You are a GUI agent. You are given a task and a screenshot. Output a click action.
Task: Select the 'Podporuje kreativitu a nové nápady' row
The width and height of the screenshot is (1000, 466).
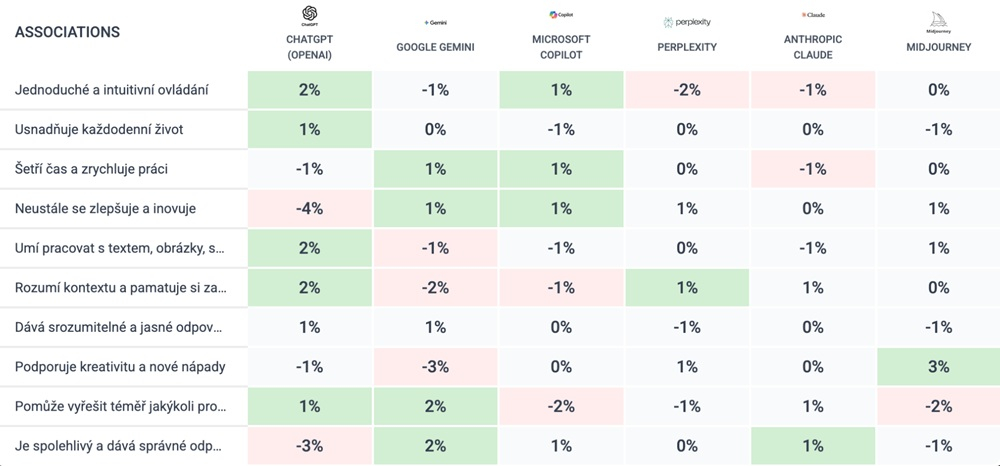point(120,367)
